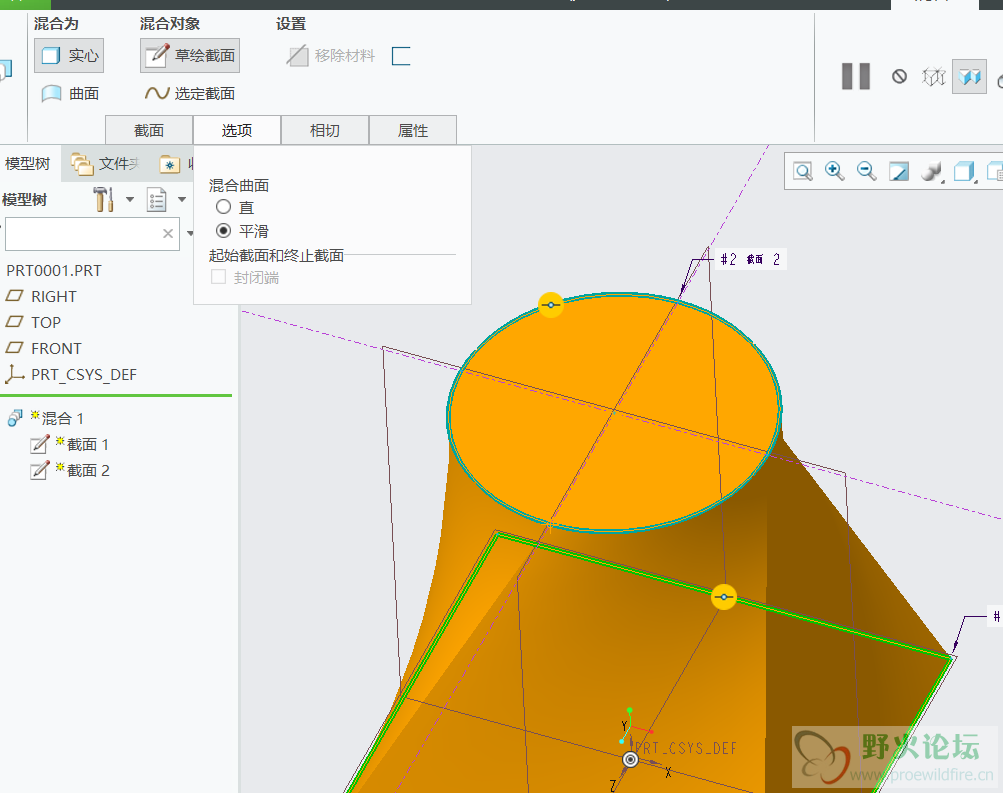Choose 选定截面 selected sections
The height and width of the screenshot is (793, 1003).
coord(190,94)
